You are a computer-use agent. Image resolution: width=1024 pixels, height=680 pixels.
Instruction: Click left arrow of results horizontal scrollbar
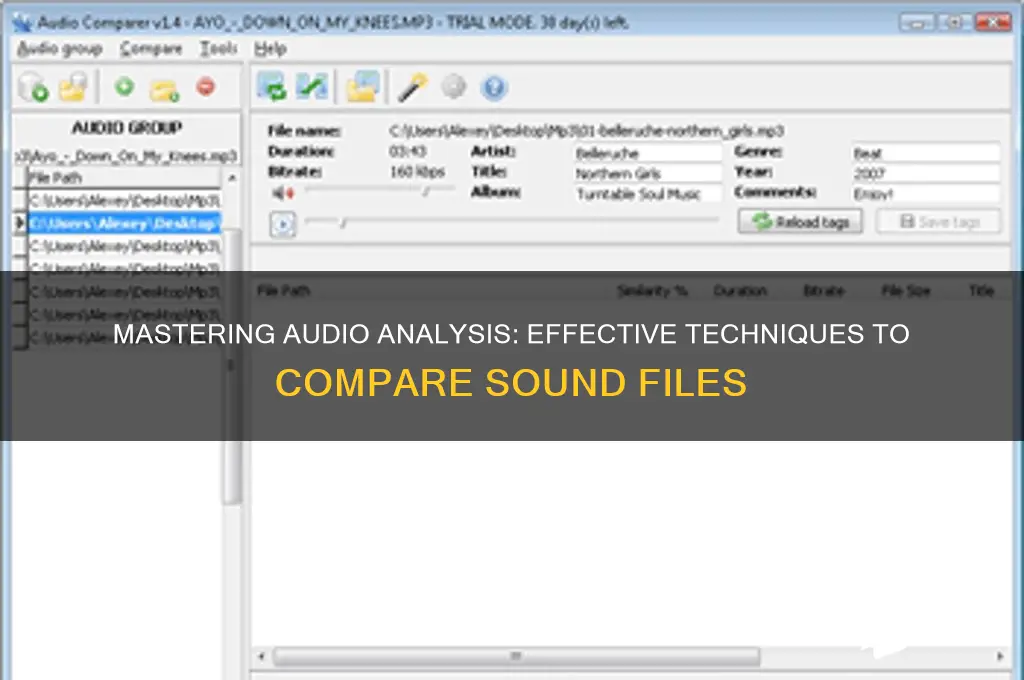coord(261,656)
